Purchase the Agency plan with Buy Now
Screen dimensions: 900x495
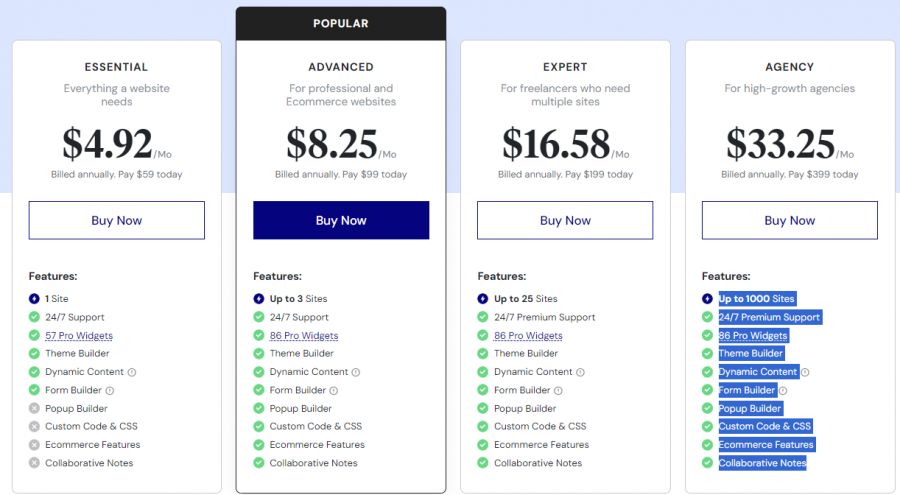point(790,220)
